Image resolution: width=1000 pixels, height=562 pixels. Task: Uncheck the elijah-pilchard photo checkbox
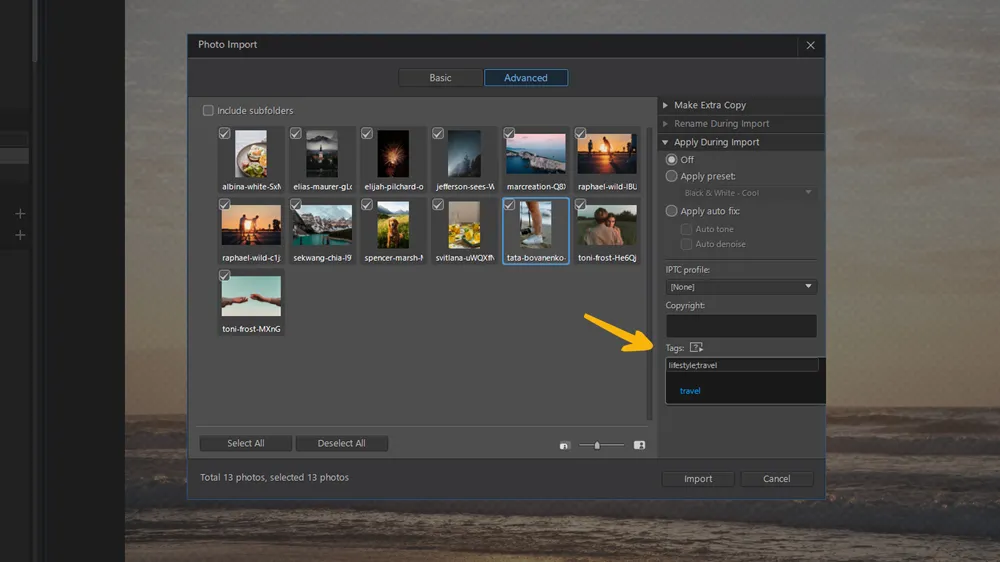pos(367,133)
